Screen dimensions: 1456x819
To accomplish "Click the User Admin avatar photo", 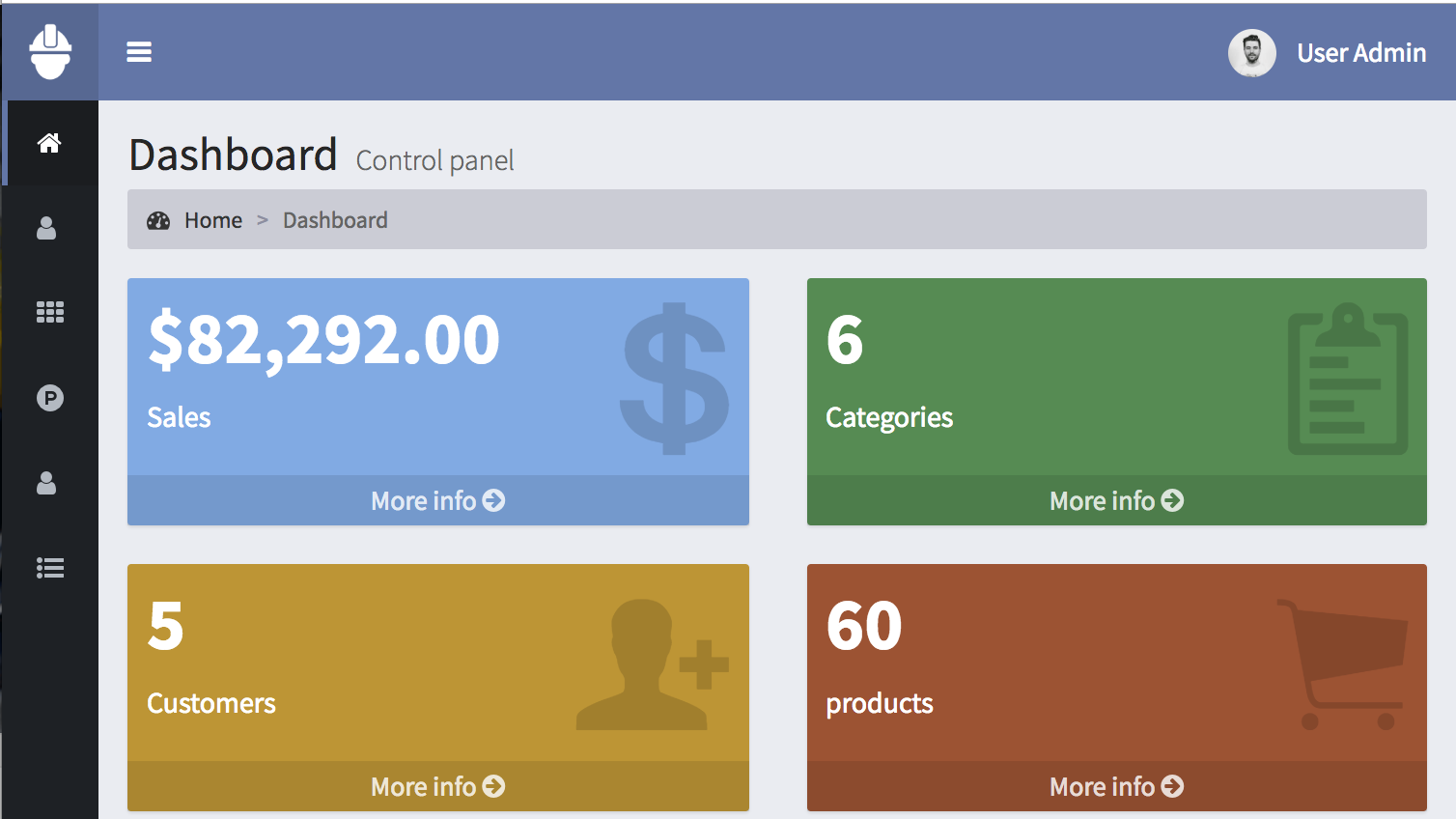I will (x=1251, y=53).
